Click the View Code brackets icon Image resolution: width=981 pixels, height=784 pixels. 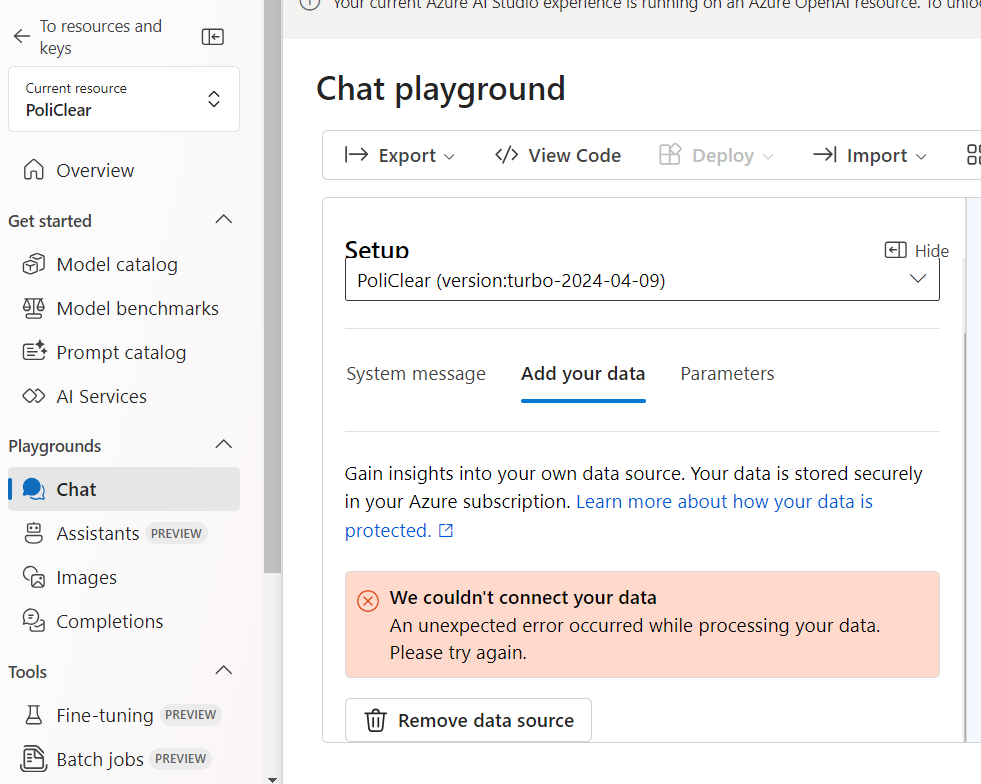click(x=507, y=154)
